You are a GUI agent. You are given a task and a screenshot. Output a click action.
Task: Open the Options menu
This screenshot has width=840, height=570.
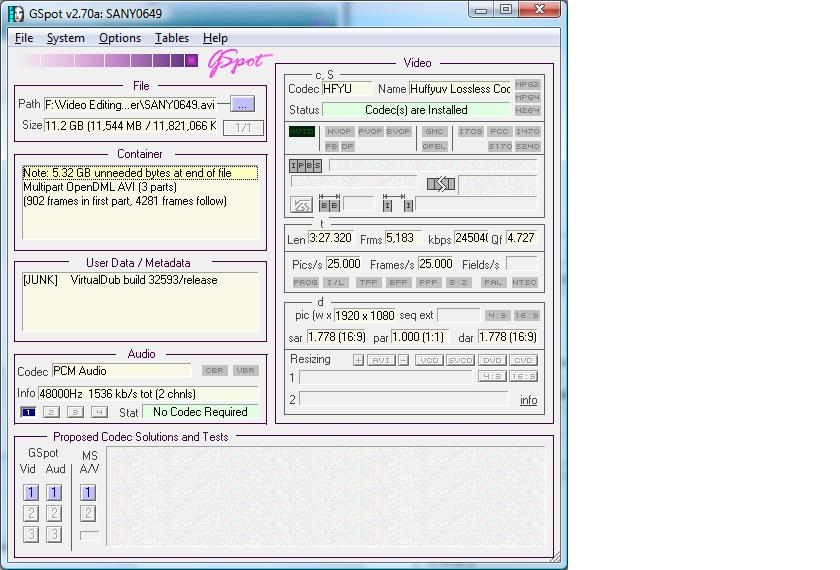[x=119, y=38]
